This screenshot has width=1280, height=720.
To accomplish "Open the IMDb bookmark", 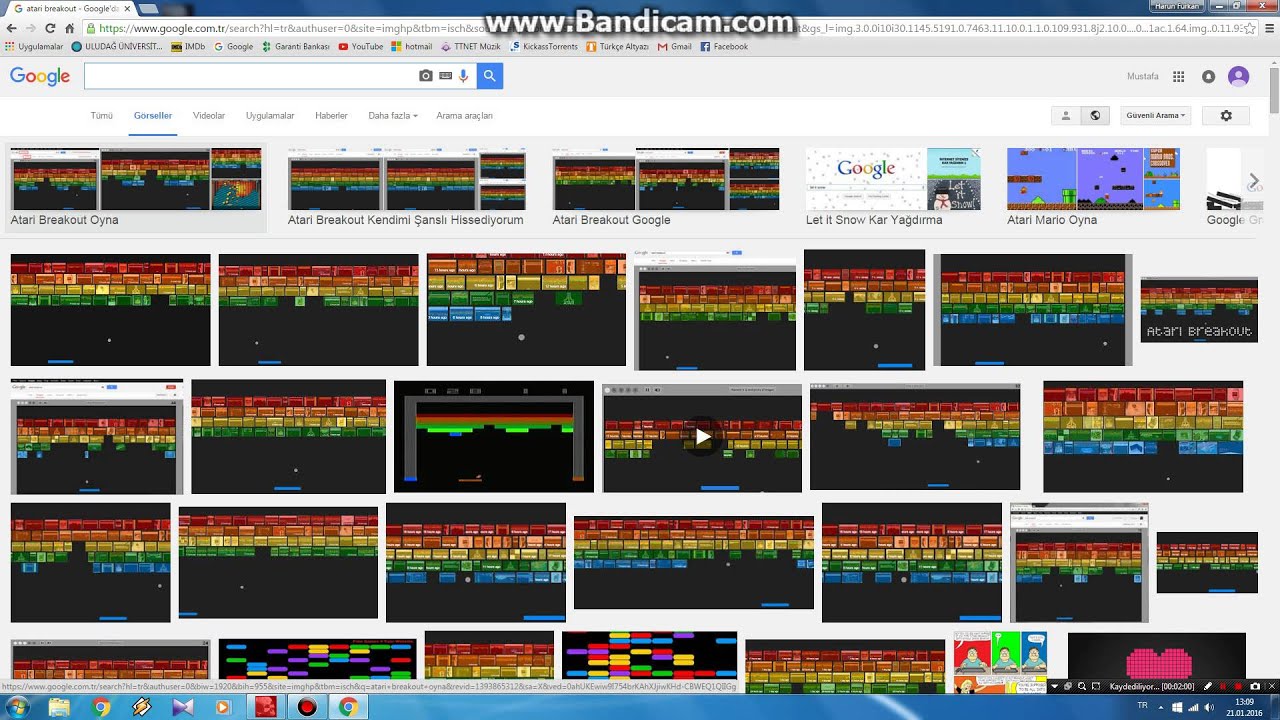I will 188,46.
